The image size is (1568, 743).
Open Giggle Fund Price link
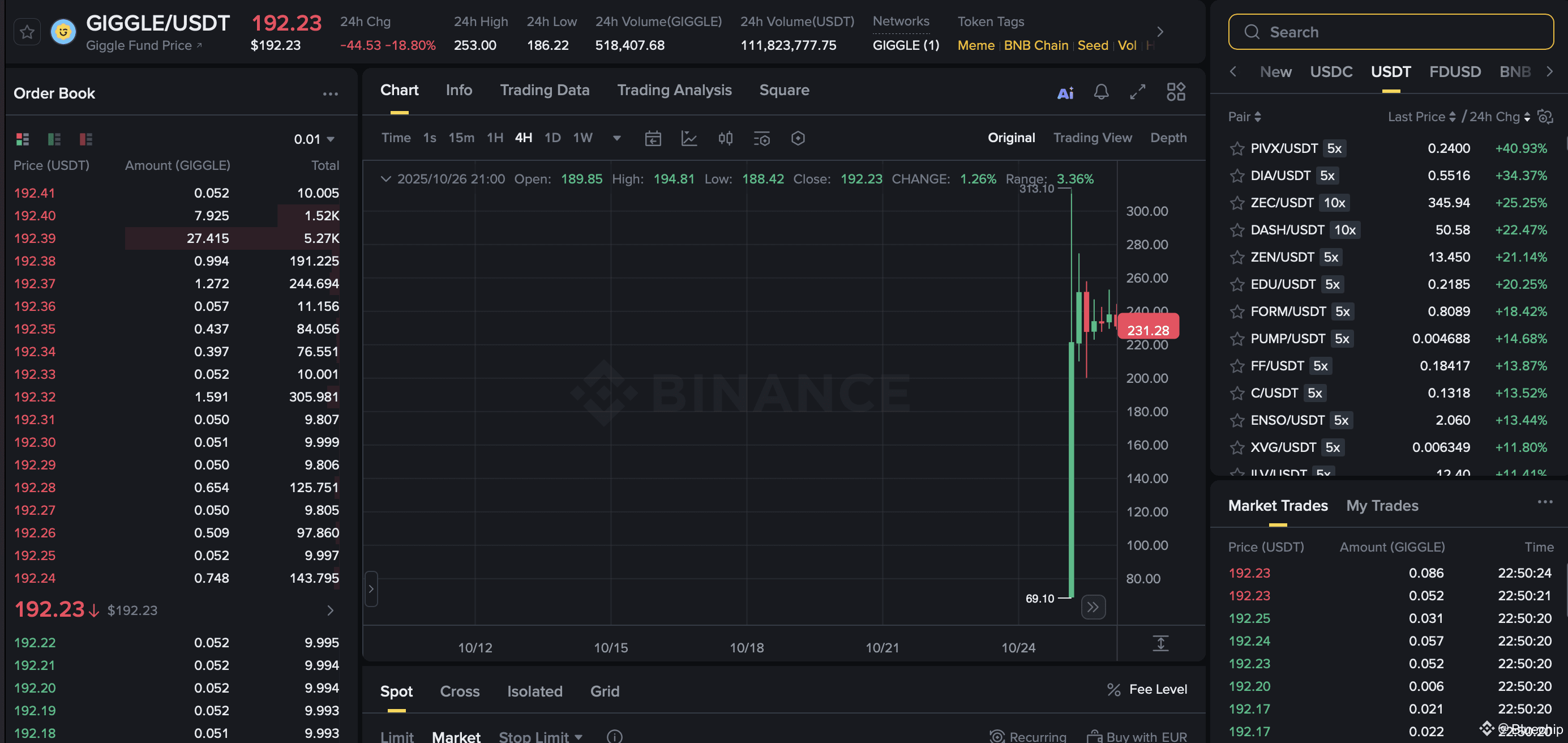[x=144, y=46]
